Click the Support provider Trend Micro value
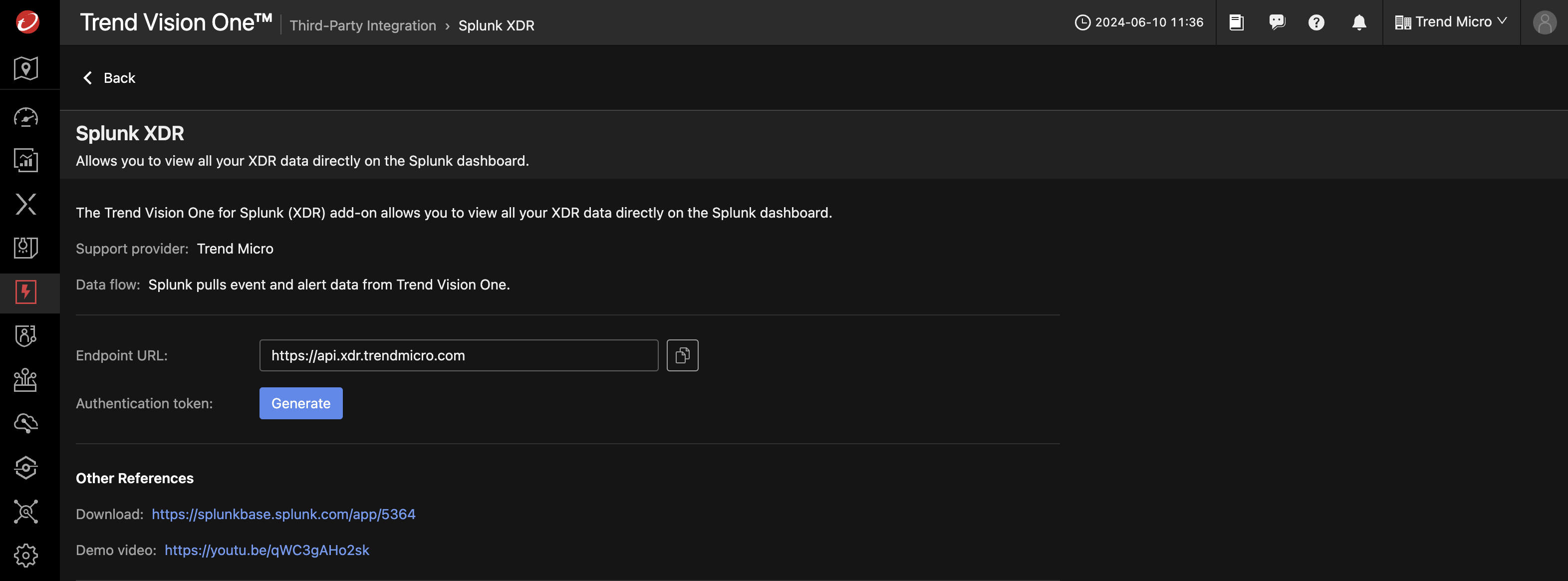 235,249
